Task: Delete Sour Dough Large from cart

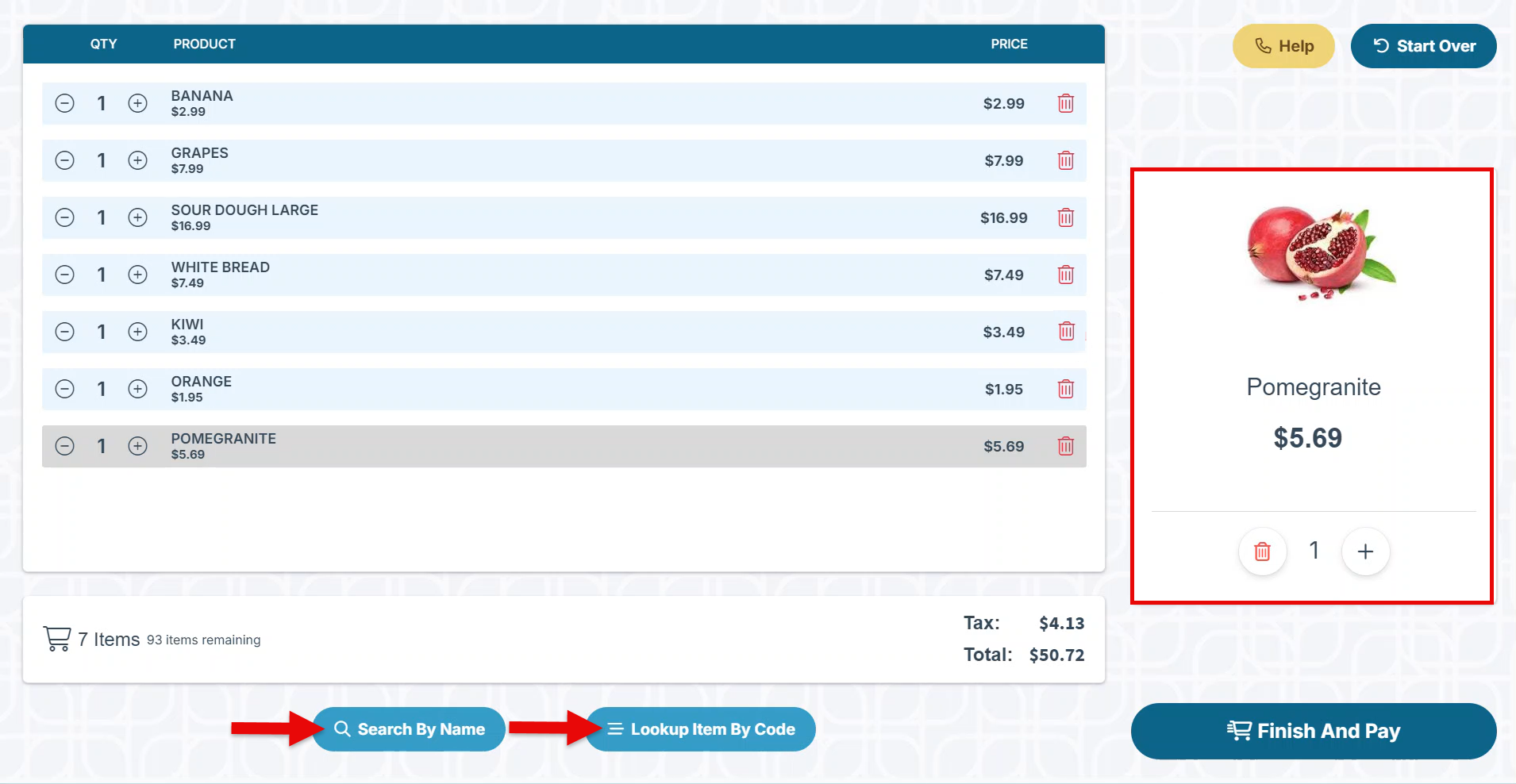Action: pyautogui.click(x=1065, y=217)
